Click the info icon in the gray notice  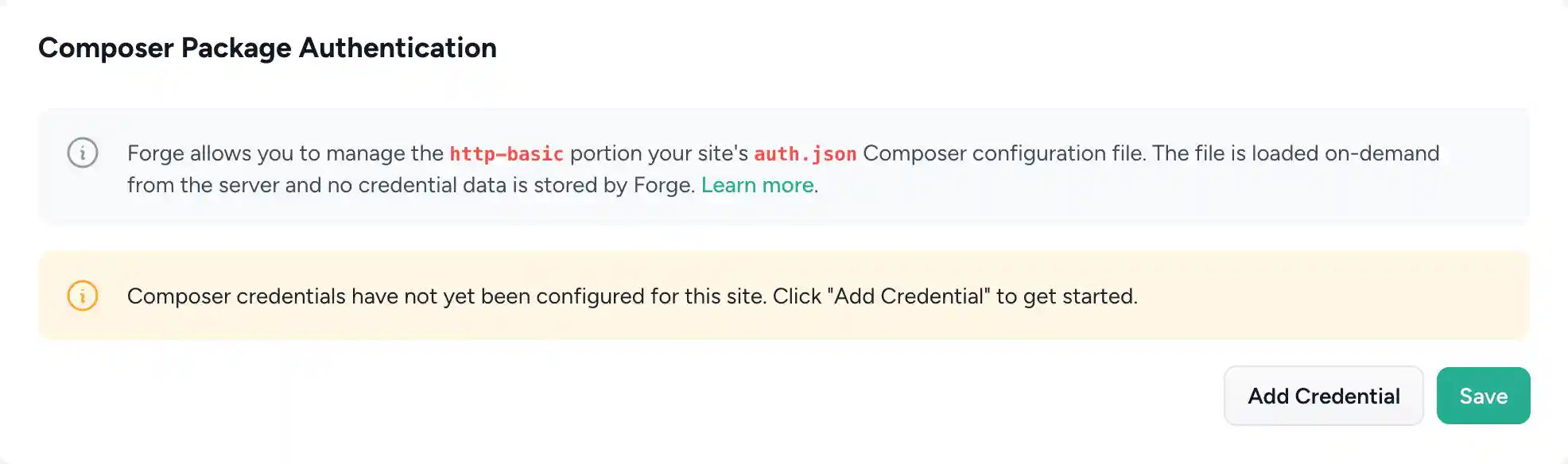pos(82,153)
